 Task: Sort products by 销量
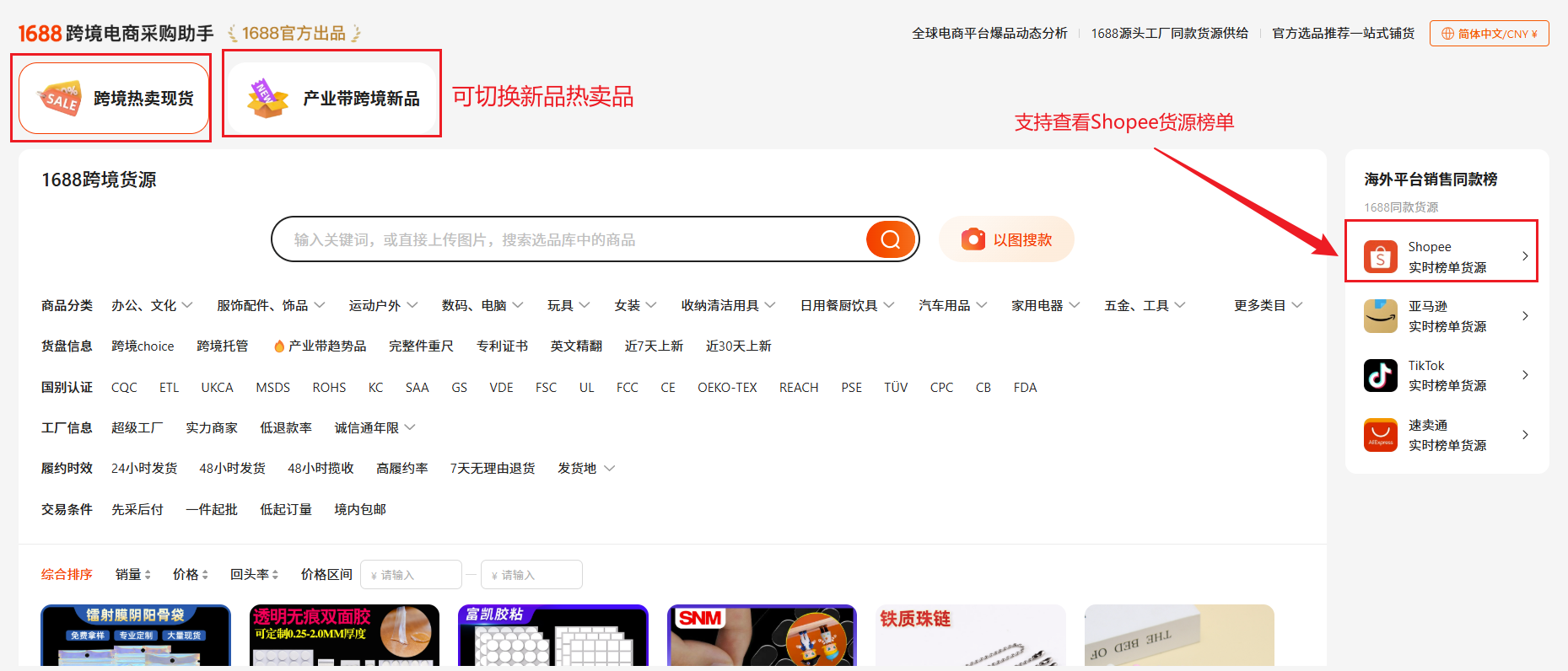[132, 575]
